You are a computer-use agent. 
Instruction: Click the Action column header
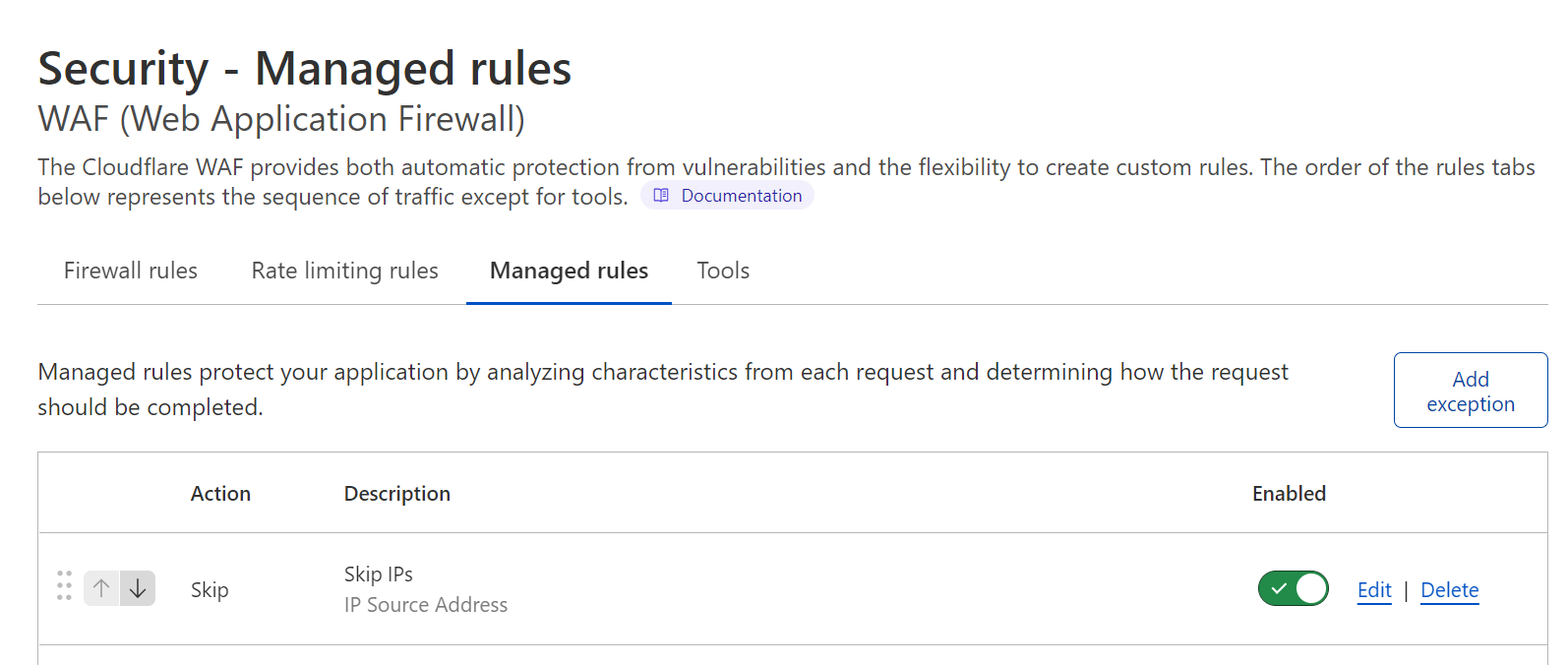pyautogui.click(x=220, y=493)
